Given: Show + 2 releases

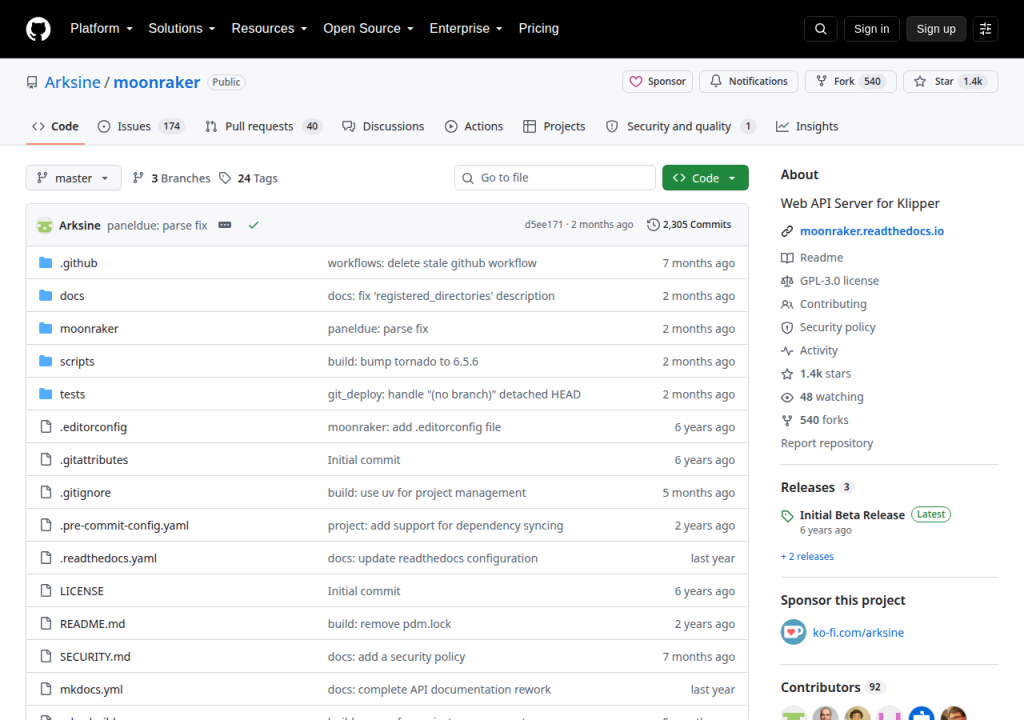Looking at the screenshot, I should [807, 556].
